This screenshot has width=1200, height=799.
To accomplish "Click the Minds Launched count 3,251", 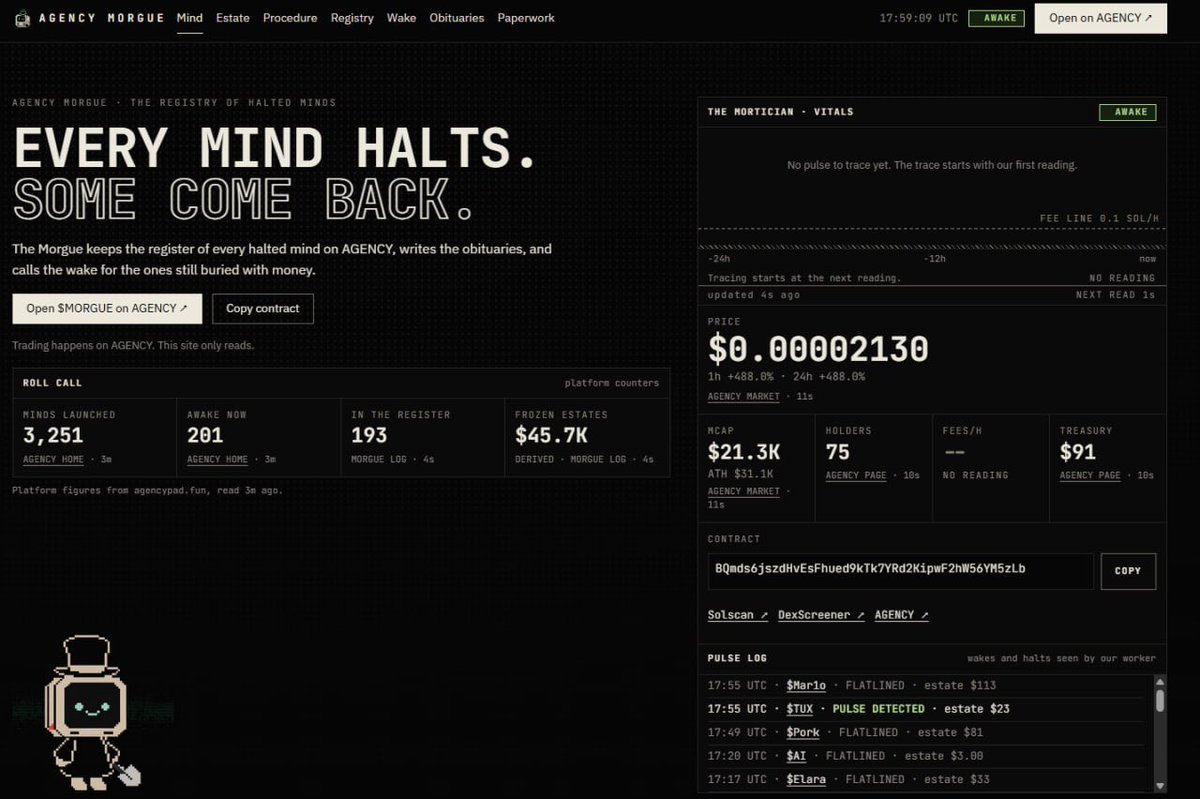I will pos(53,435).
